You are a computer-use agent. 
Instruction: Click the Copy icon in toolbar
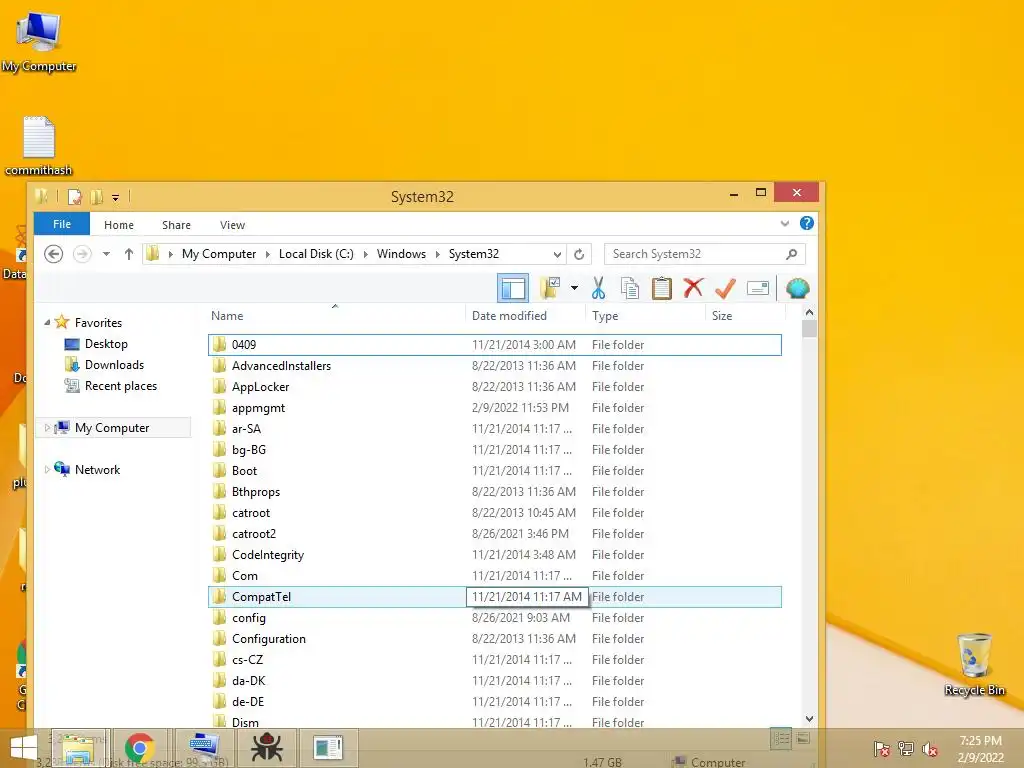(x=630, y=288)
